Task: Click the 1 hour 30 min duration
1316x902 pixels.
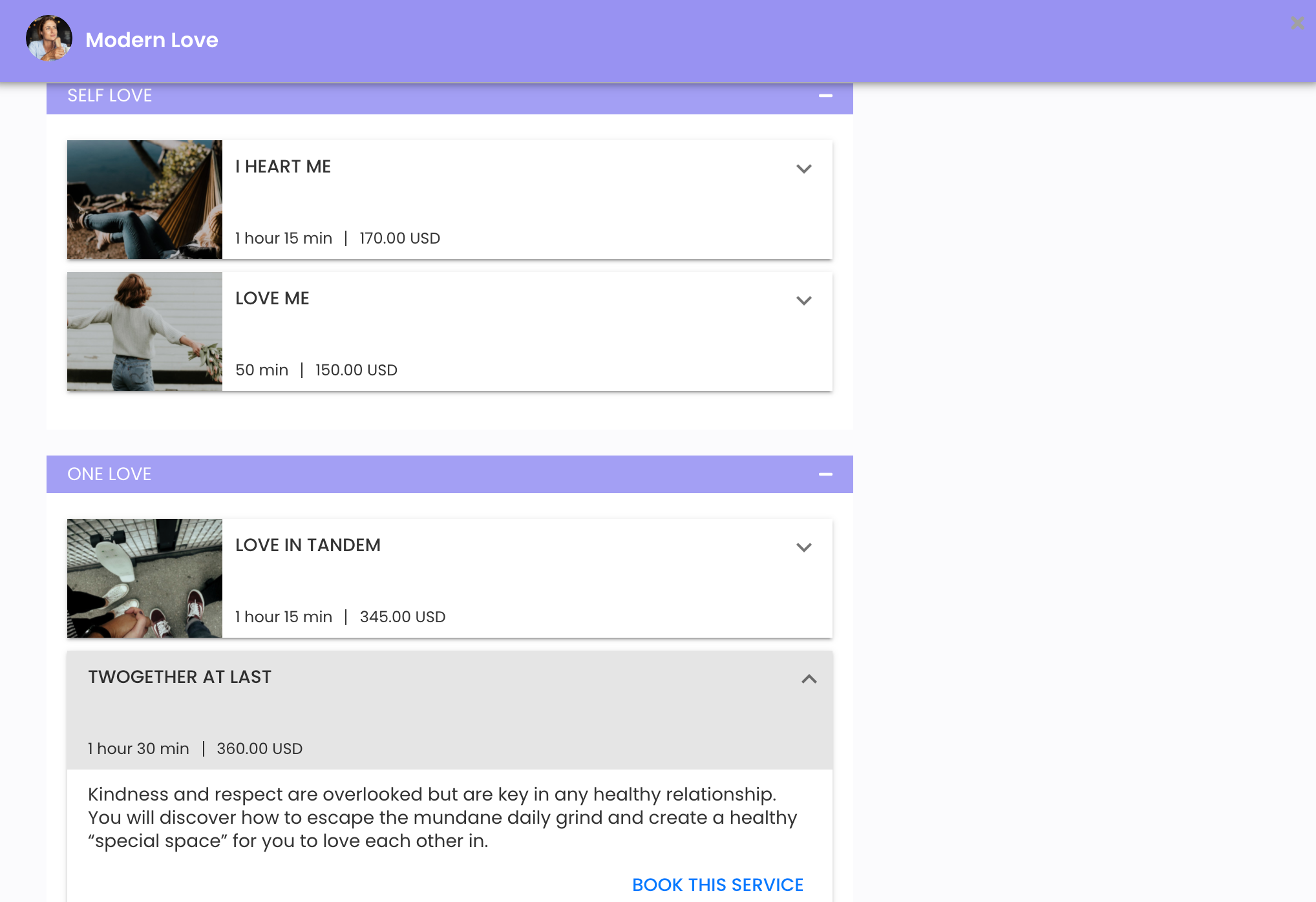Action: tap(138, 749)
